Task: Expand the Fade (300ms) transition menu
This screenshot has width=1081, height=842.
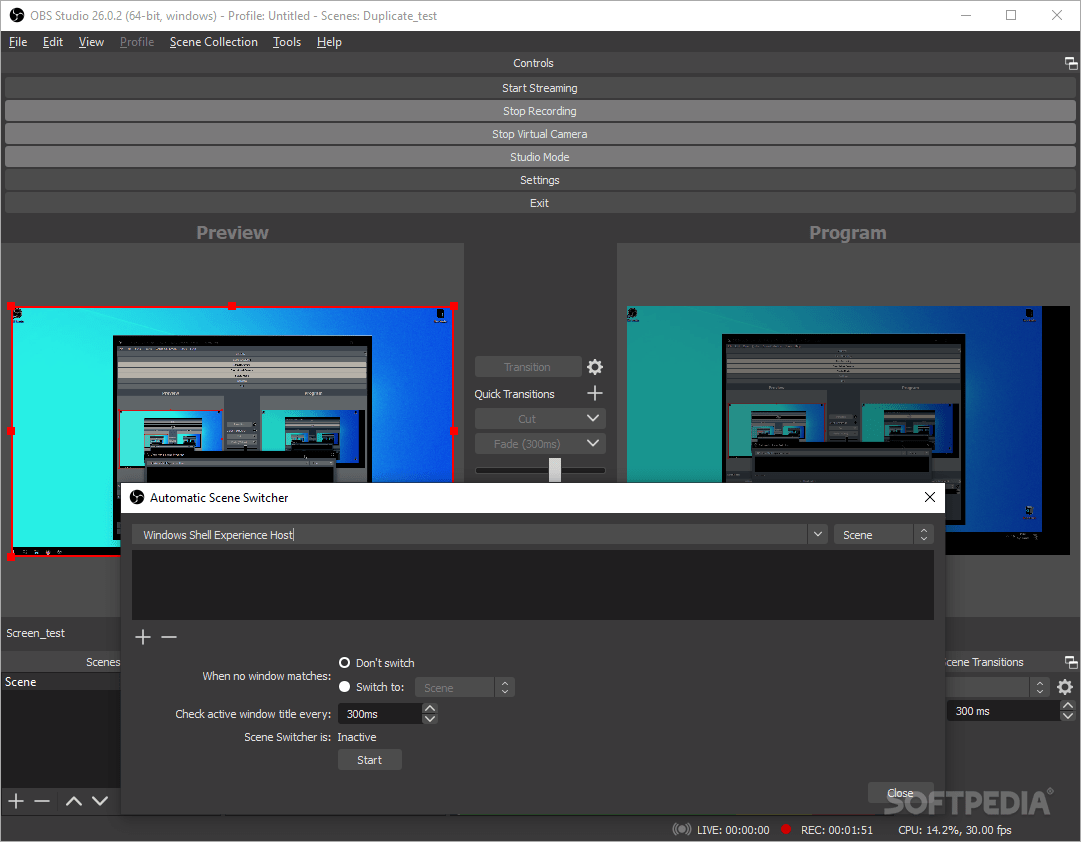Action: (592, 443)
